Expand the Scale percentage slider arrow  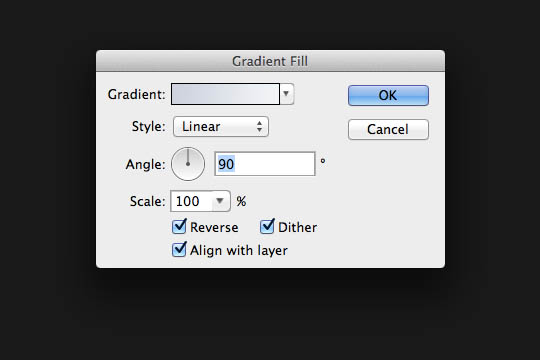point(220,201)
